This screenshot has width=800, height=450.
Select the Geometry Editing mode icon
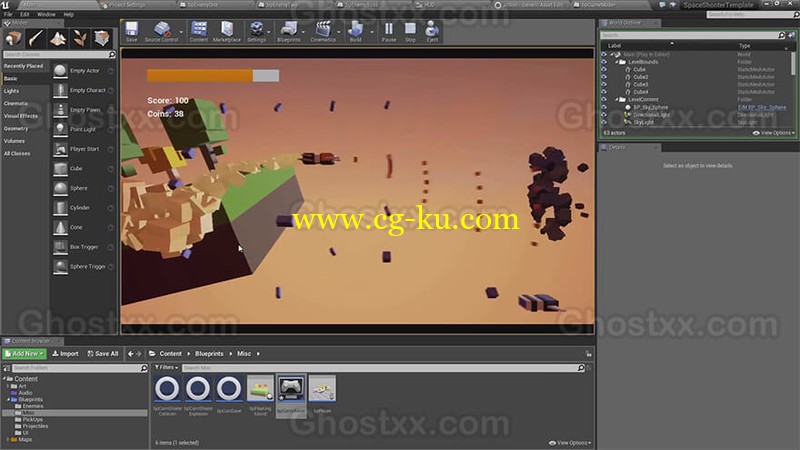102,38
